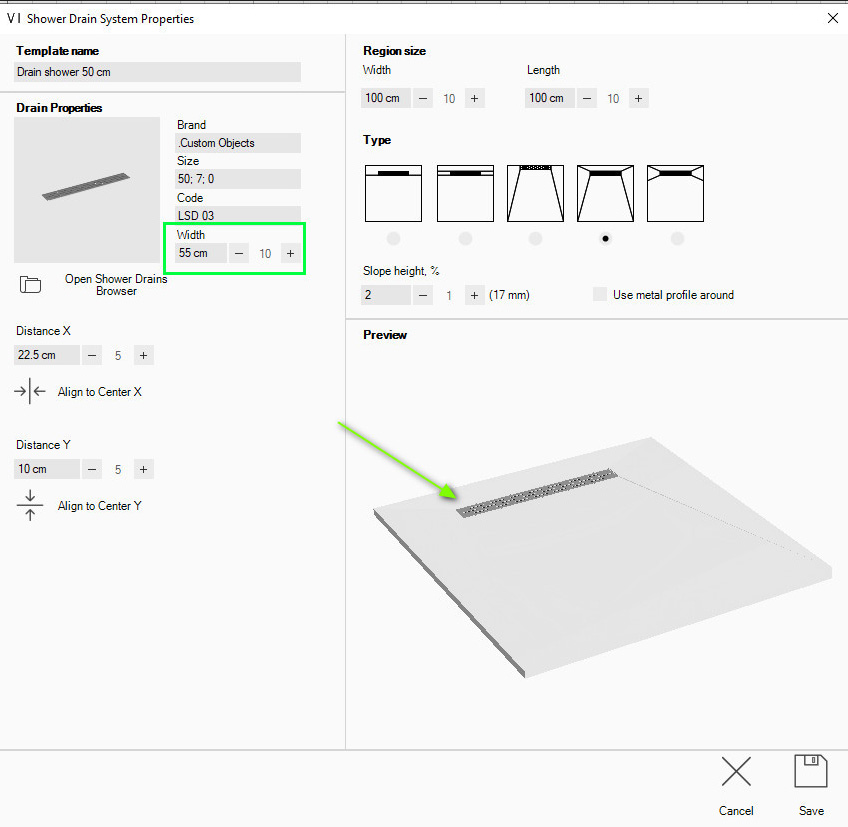Increase Region size Width with plus
Image resolution: width=848 pixels, height=827 pixels.
474,98
